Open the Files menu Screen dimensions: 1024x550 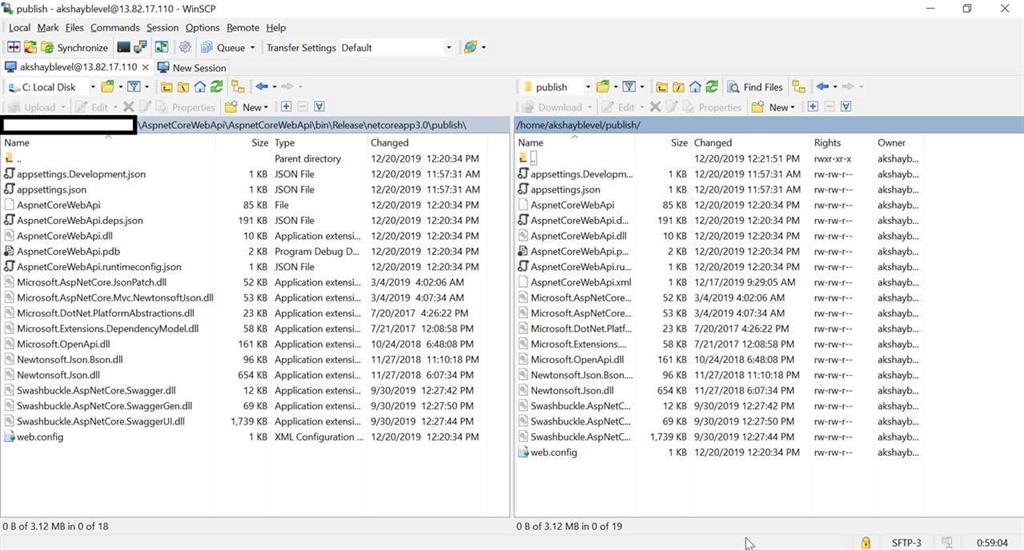pyautogui.click(x=74, y=27)
